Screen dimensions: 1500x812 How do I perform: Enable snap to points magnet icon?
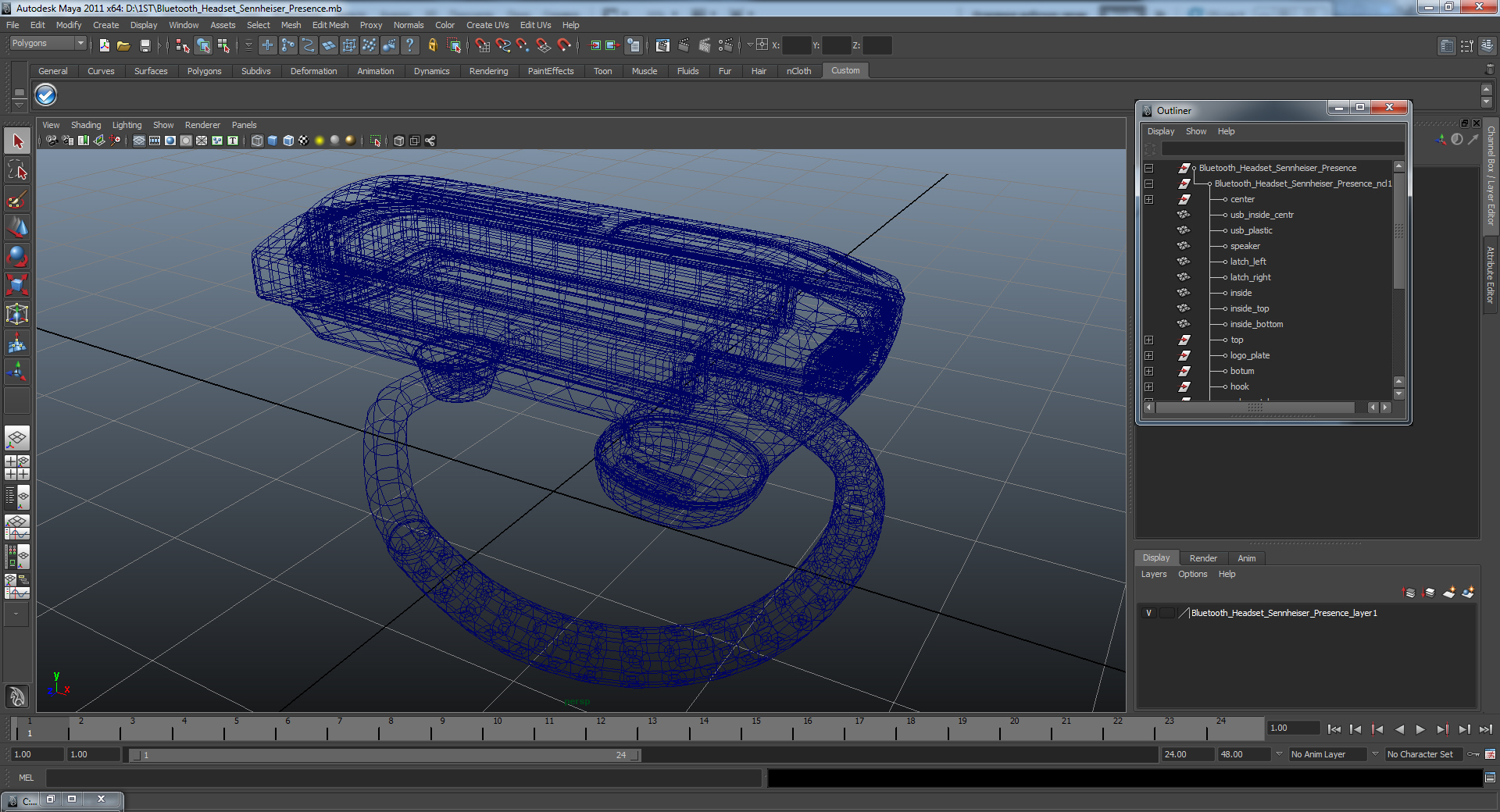click(x=523, y=45)
